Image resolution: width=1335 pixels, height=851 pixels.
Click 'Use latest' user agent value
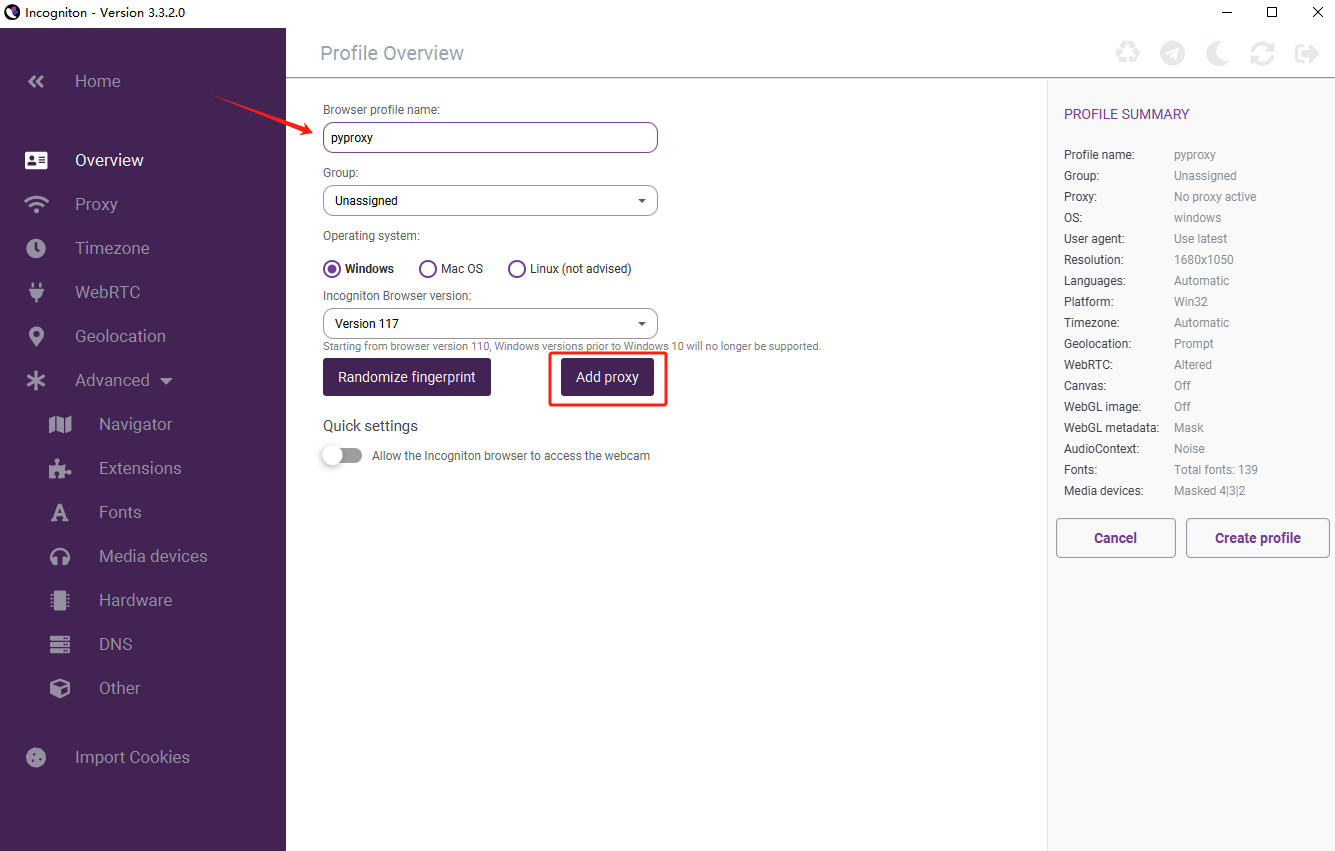tap(1201, 239)
